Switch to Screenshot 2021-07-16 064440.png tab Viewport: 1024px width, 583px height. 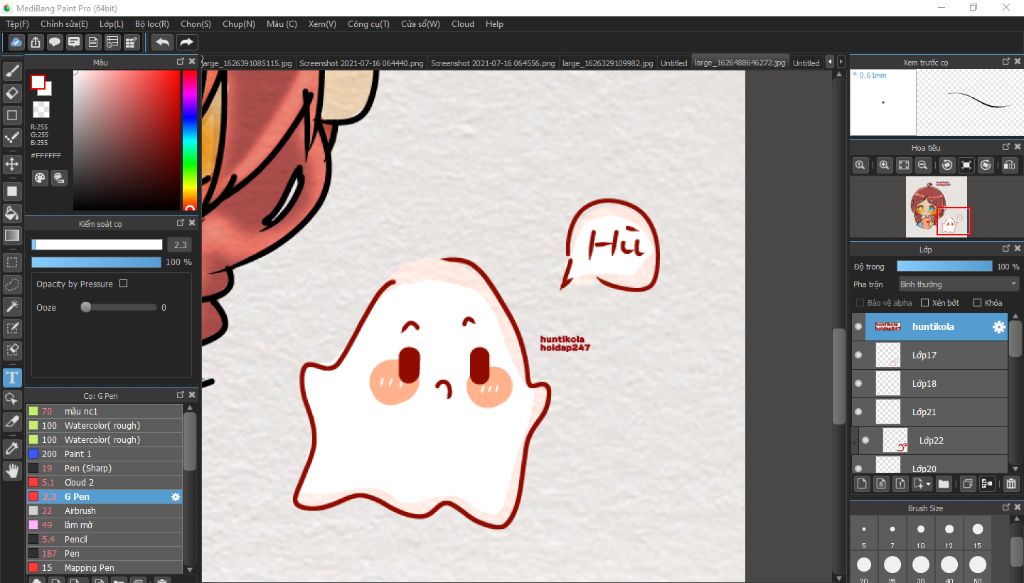pyautogui.click(x=361, y=63)
